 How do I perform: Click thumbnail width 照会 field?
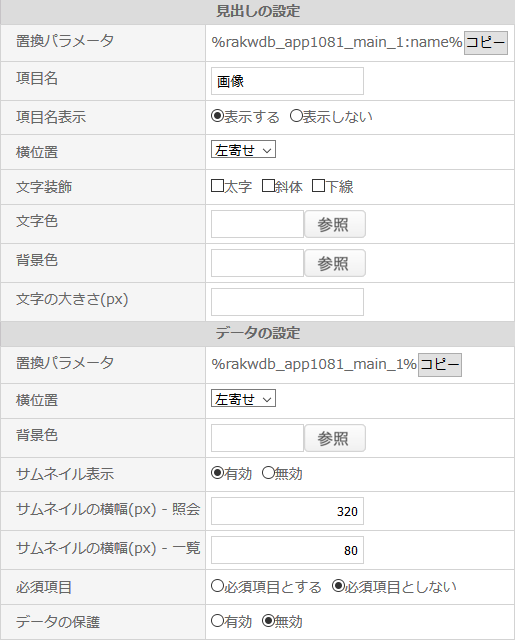pos(287,511)
